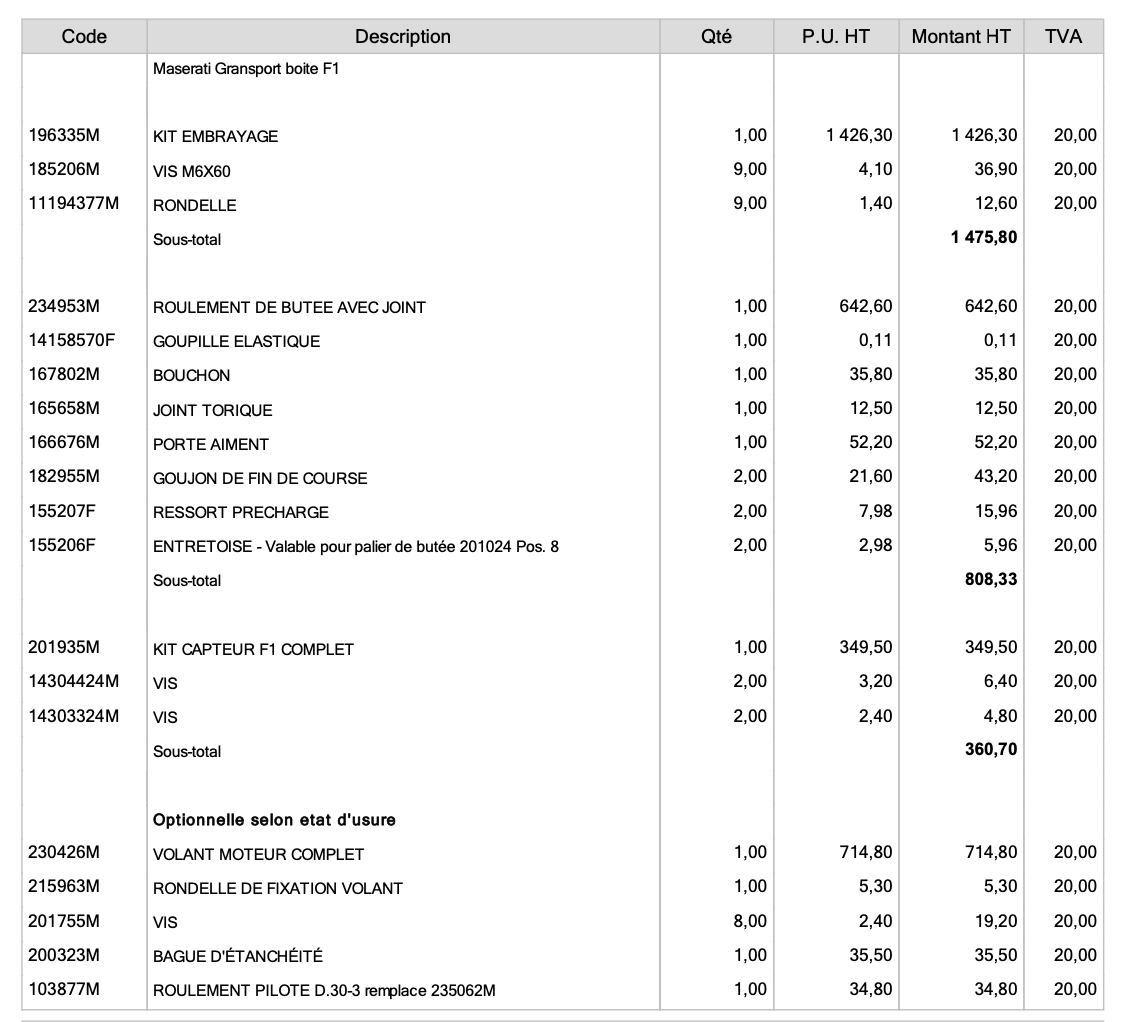Click part code 14304424M
This screenshot has height=1022, width=1122.
click(x=73, y=682)
